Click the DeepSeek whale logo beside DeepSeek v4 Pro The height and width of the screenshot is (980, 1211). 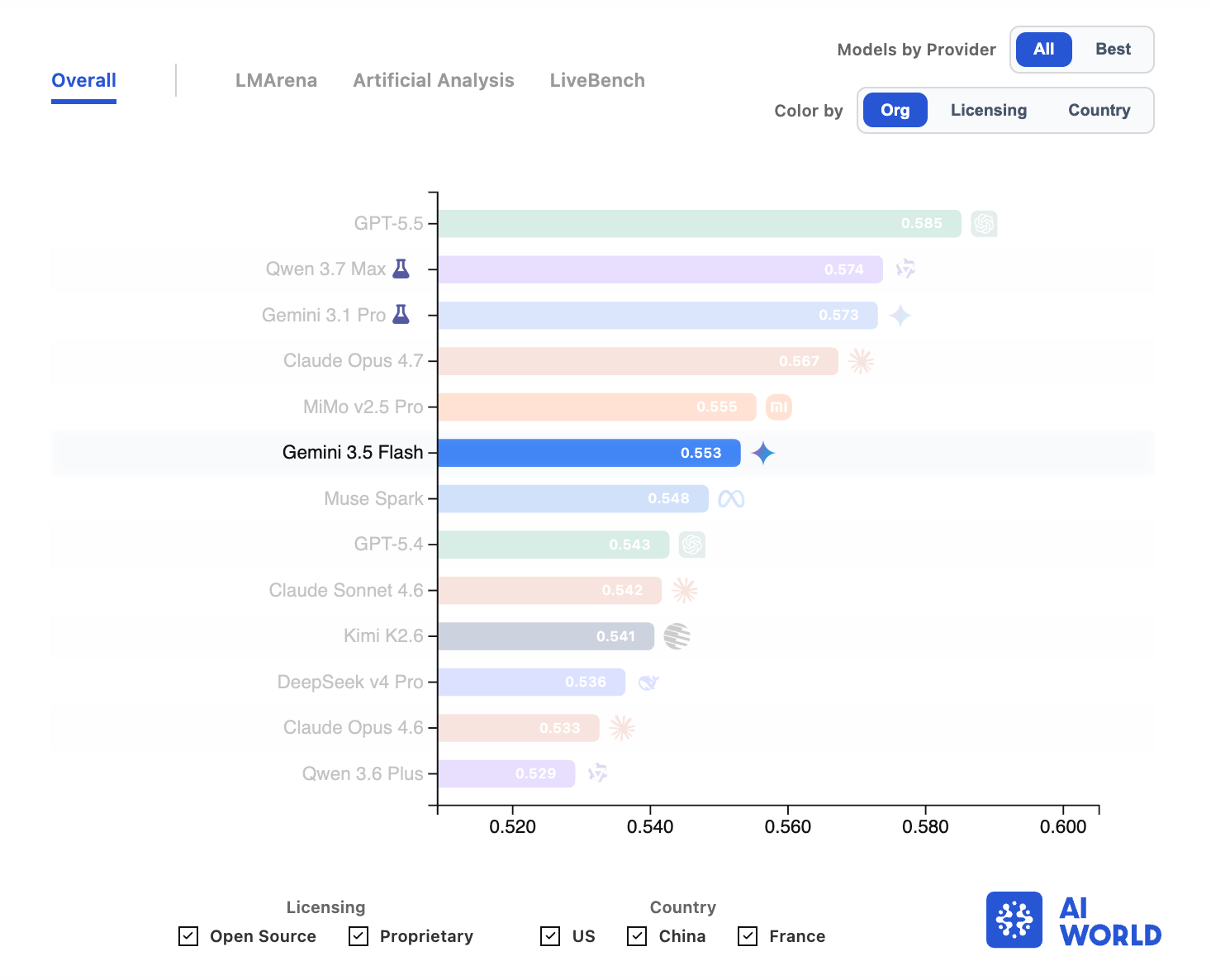[648, 683]
